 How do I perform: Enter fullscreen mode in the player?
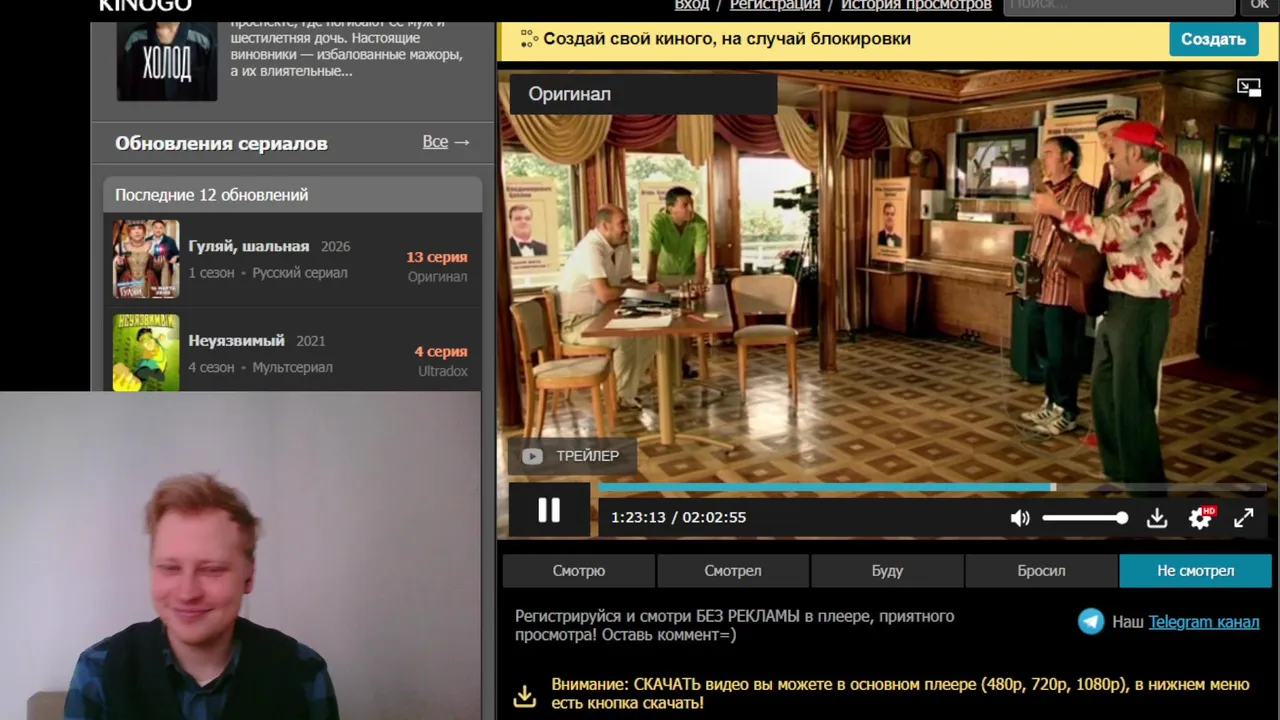1244,518
